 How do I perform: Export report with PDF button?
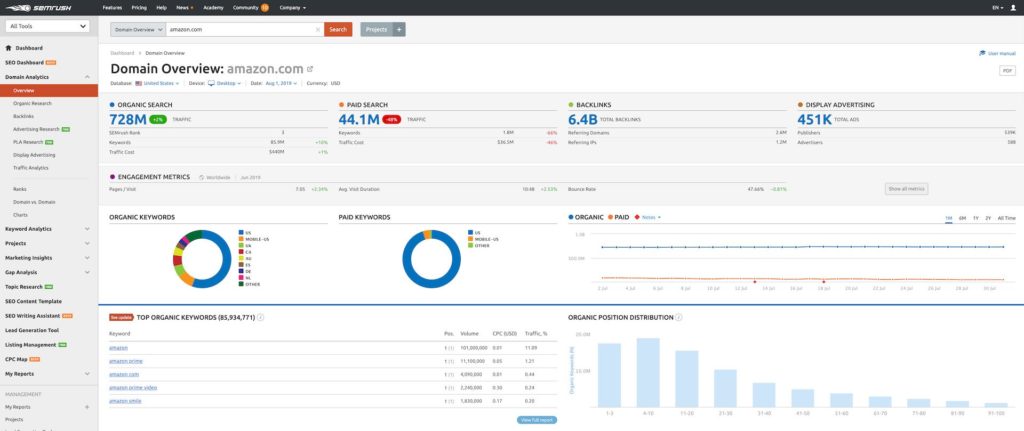point(1007,71)
